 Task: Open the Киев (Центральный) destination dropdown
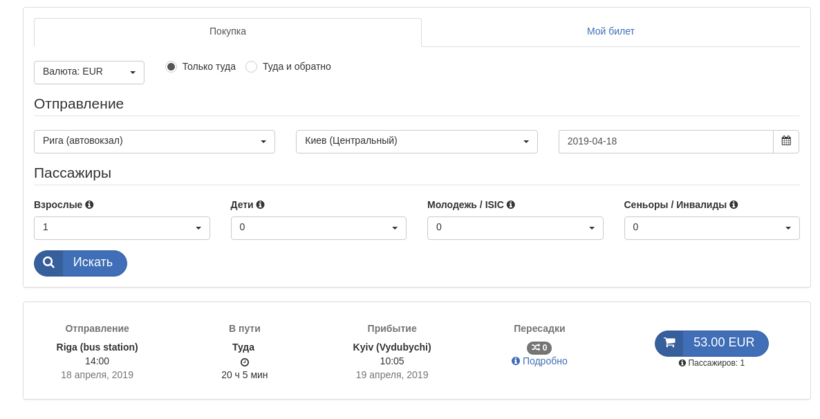click(416, 141)
